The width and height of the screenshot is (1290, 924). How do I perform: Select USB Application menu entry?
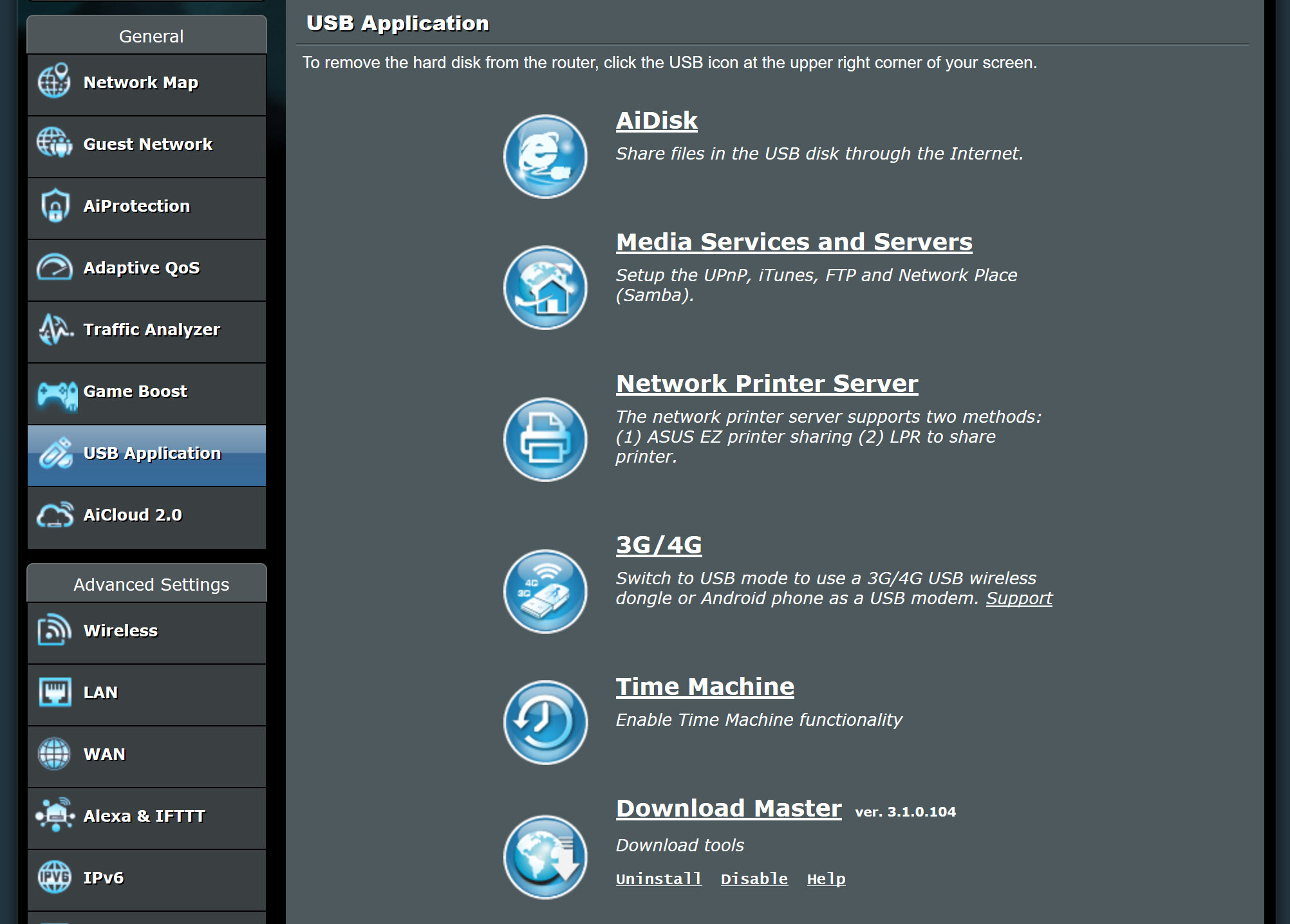pos(147,456)
